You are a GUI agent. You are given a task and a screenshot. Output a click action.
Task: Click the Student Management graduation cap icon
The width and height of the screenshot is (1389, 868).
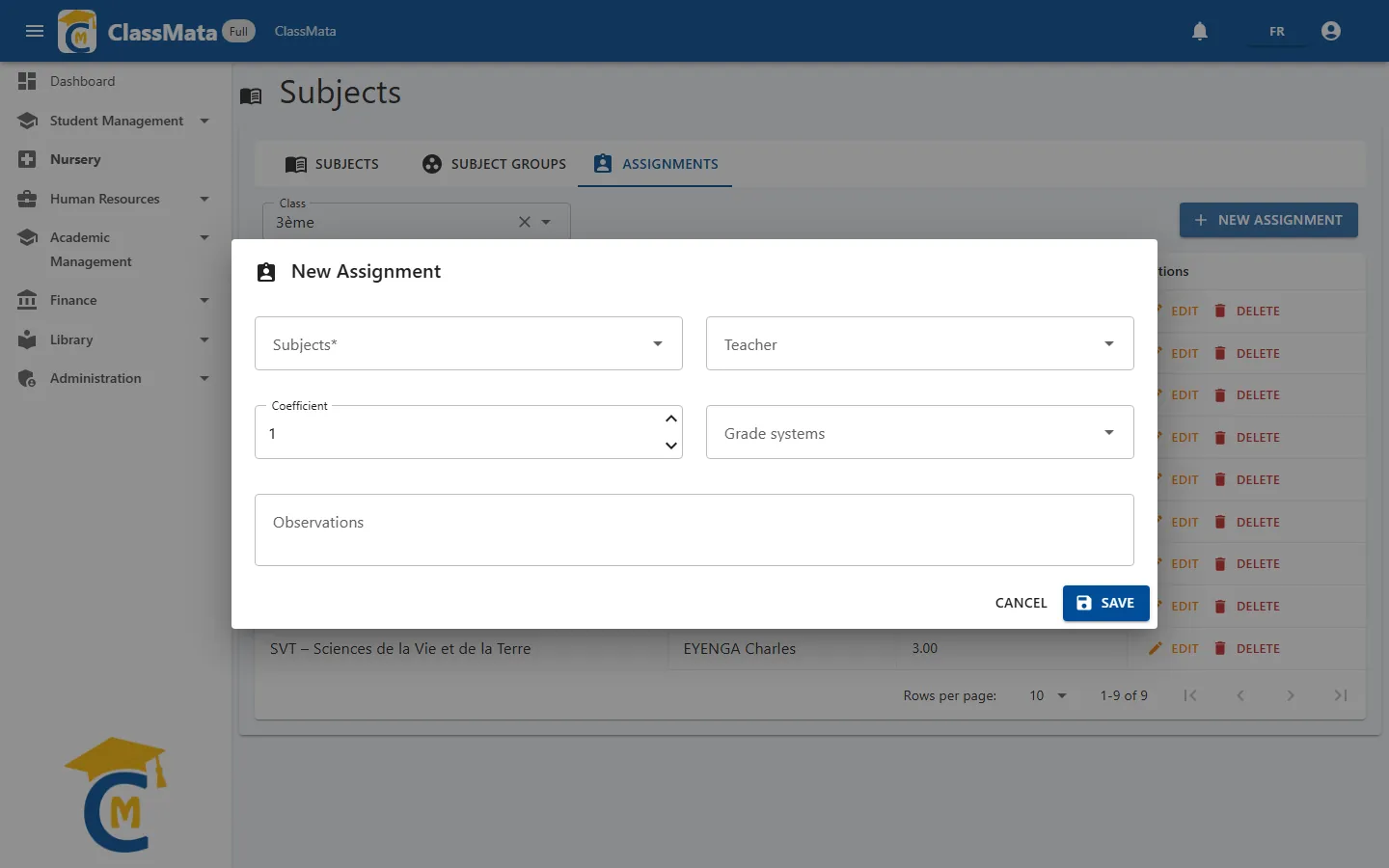pyautogui.click(x=27, y=121)
